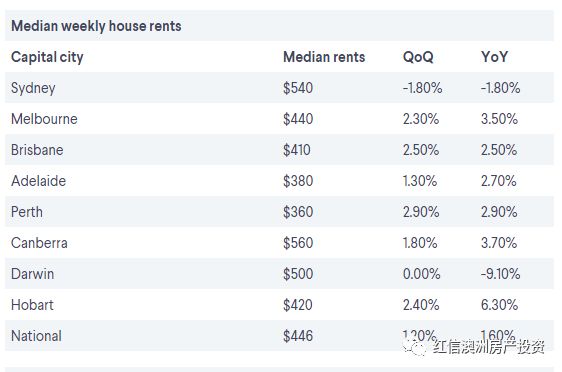Select the Adelaide row label
Screen dimensions: 562x372
point(39,181)
